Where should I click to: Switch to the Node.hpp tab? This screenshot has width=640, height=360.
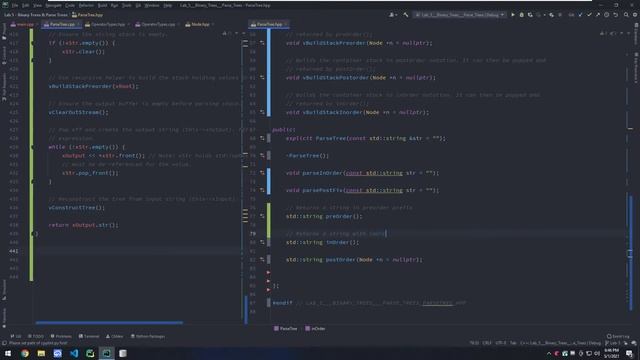point(199,24)
